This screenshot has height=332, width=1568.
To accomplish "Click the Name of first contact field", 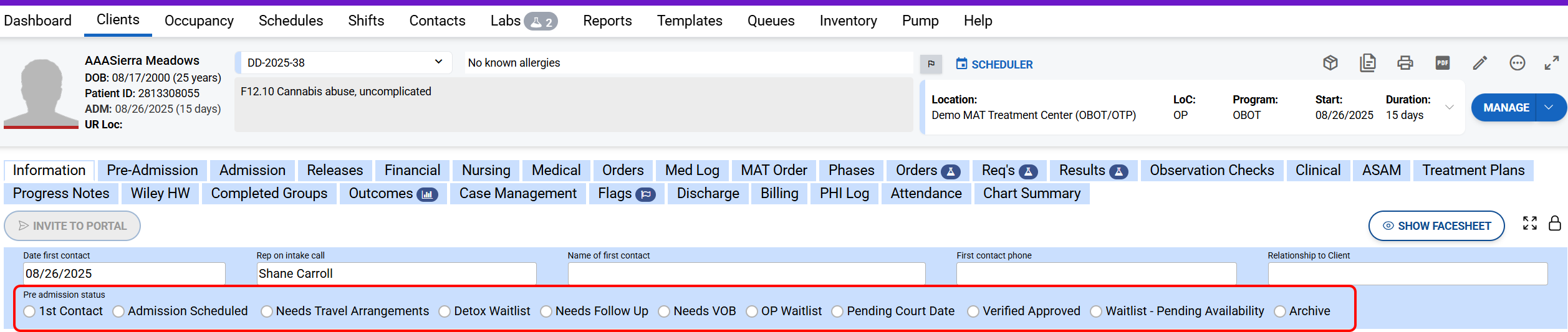I will (746, 274).
